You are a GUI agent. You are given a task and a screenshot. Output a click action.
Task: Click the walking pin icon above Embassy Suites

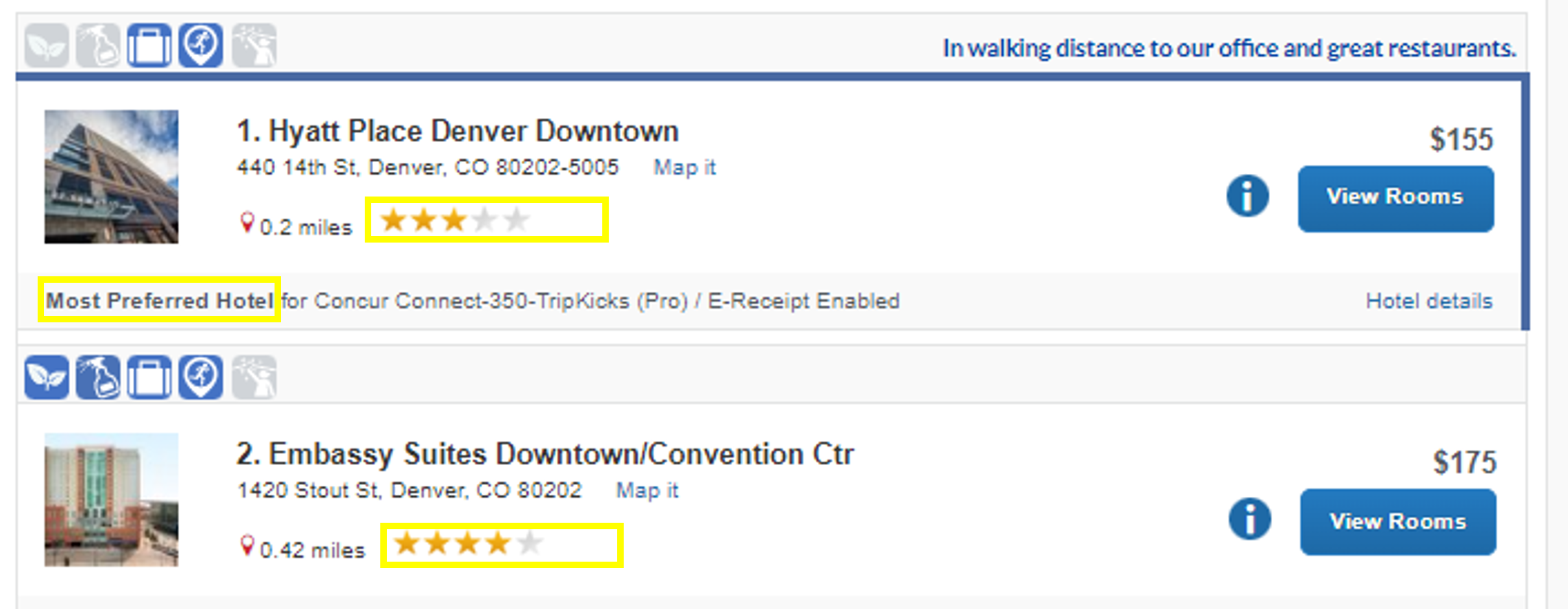click(201, 377)
